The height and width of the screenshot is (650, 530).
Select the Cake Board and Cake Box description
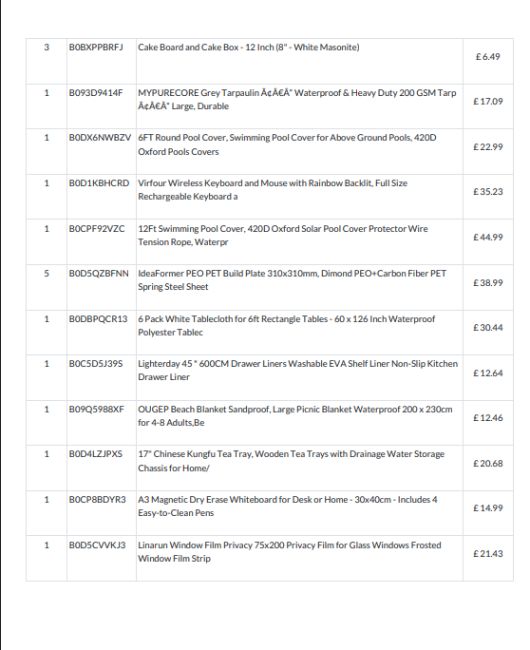click(x=249, y=47)
